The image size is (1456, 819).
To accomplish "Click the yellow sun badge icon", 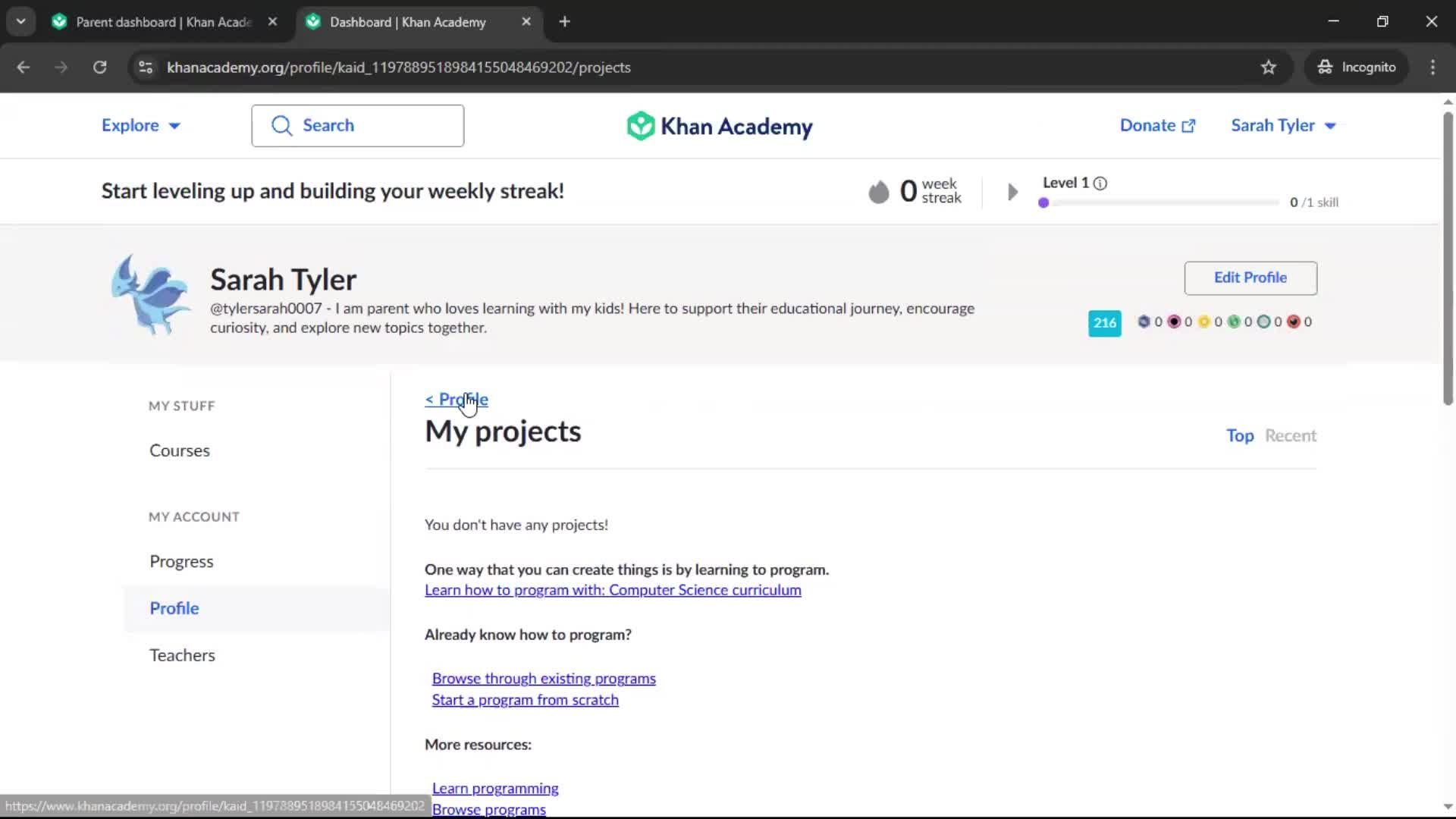I will point(1203,322).
